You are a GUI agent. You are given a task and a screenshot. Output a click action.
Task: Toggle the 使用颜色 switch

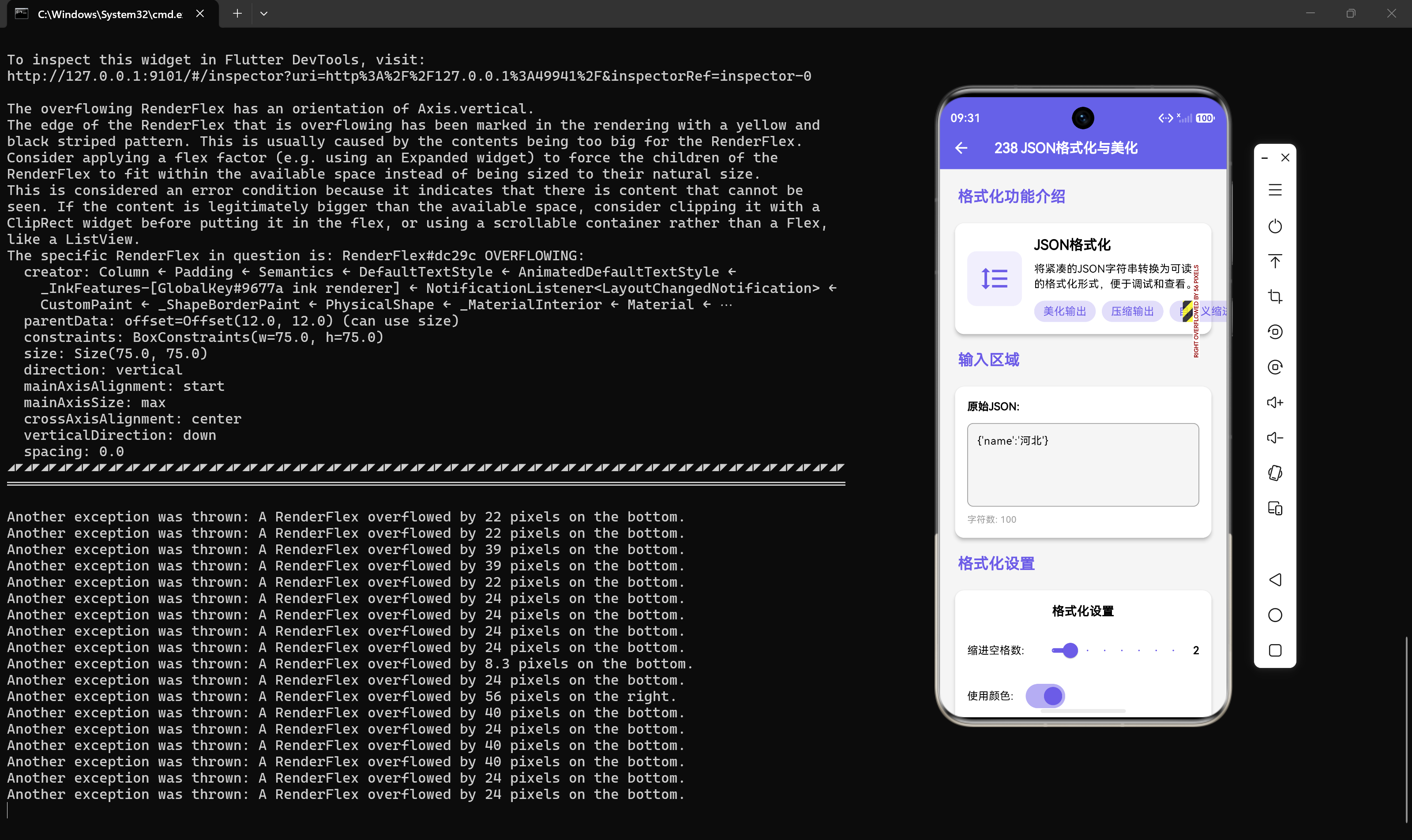click(x=1045, y=696)
